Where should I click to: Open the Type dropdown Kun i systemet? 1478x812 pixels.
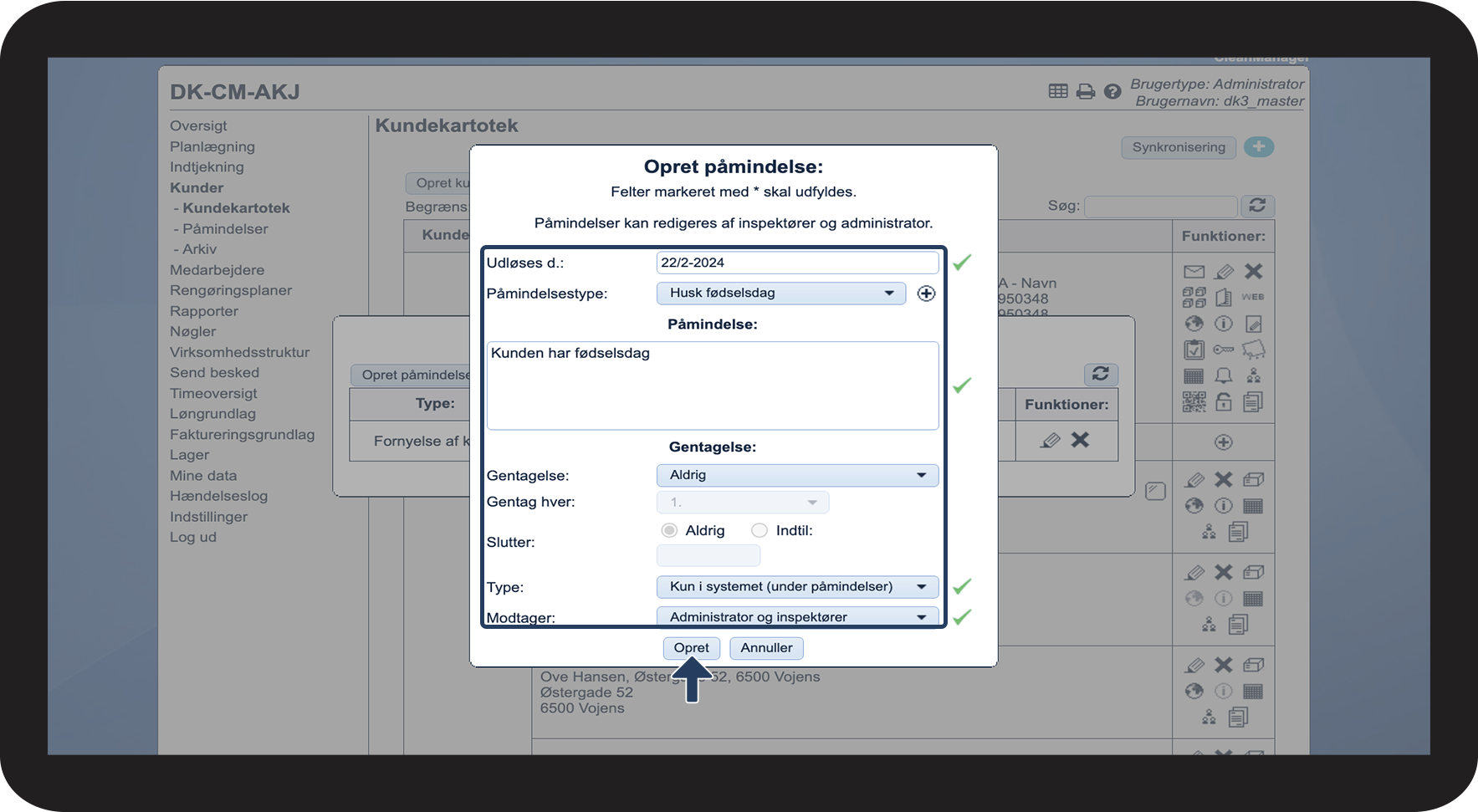[x=797, y=587]
